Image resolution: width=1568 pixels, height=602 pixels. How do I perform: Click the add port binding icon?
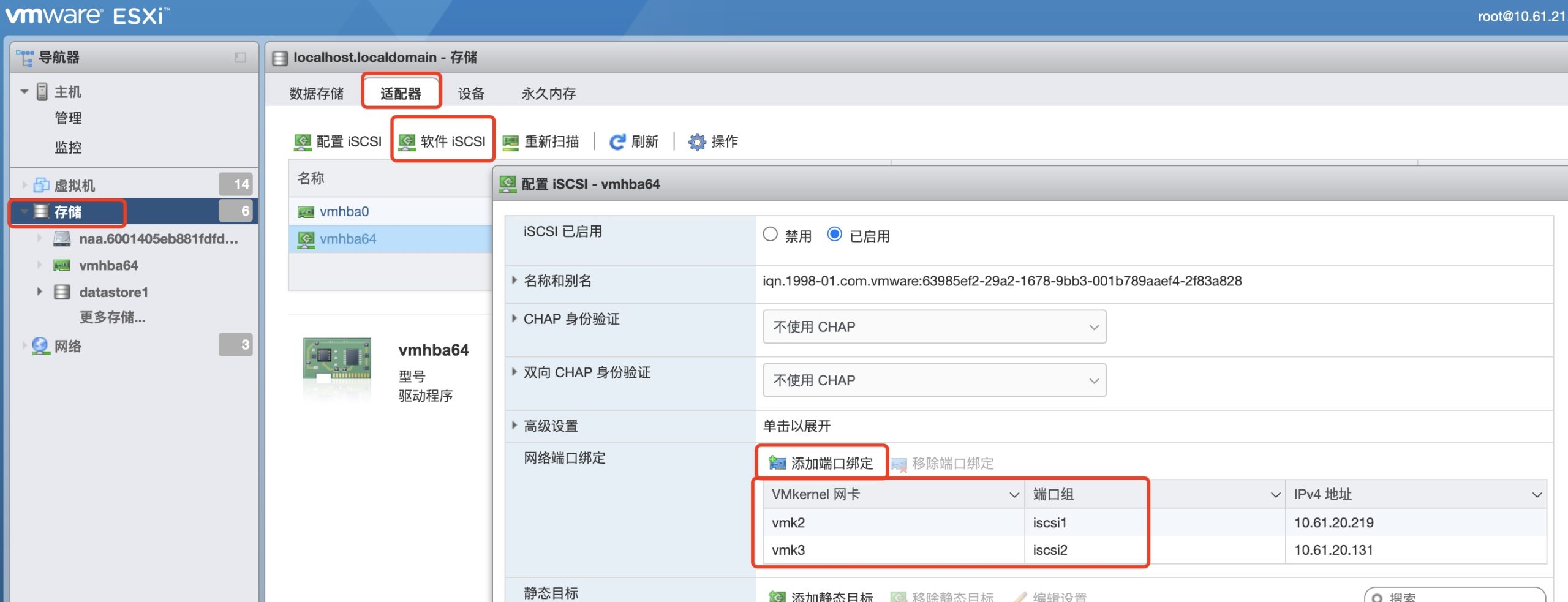coord(777,463)
